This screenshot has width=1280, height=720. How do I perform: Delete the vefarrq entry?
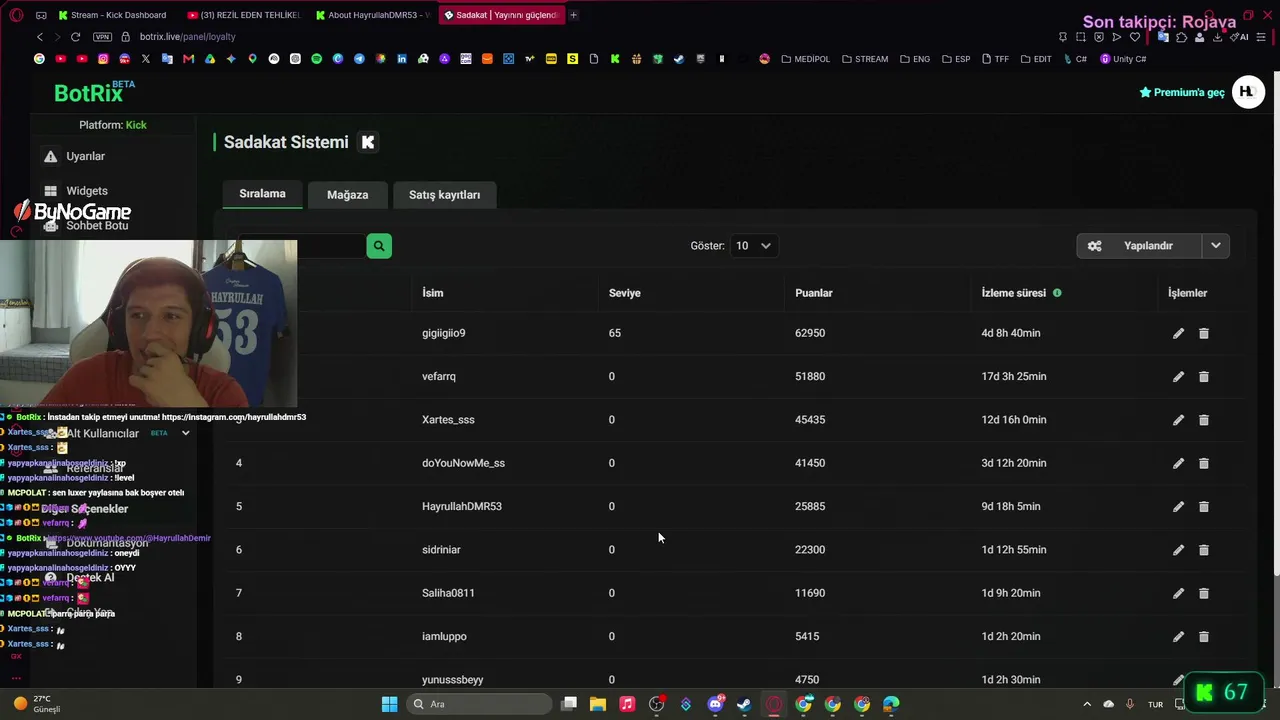pyautogui.click(x=1204, y=377)
